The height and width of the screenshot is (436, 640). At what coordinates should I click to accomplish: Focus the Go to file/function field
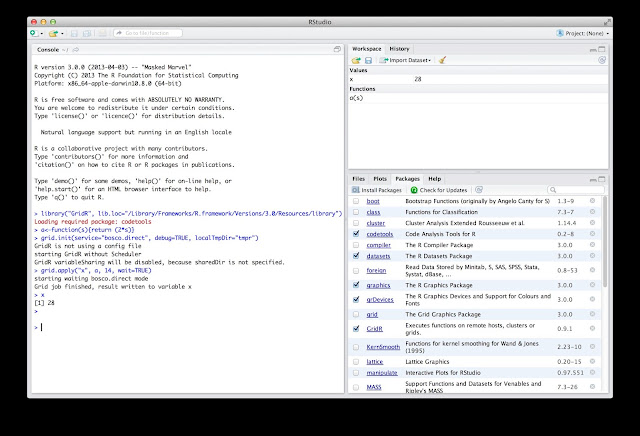148,33
